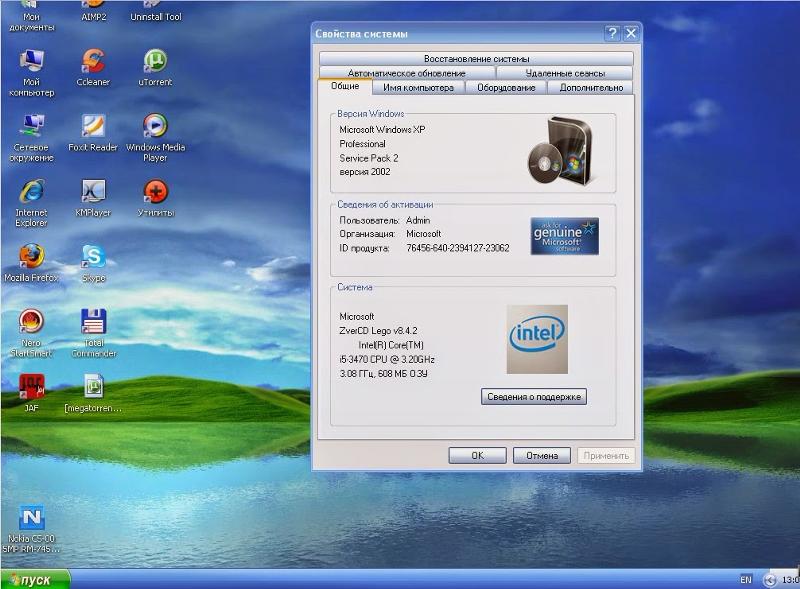
Task: Select the Общие tab
Action: coord(345,86)
